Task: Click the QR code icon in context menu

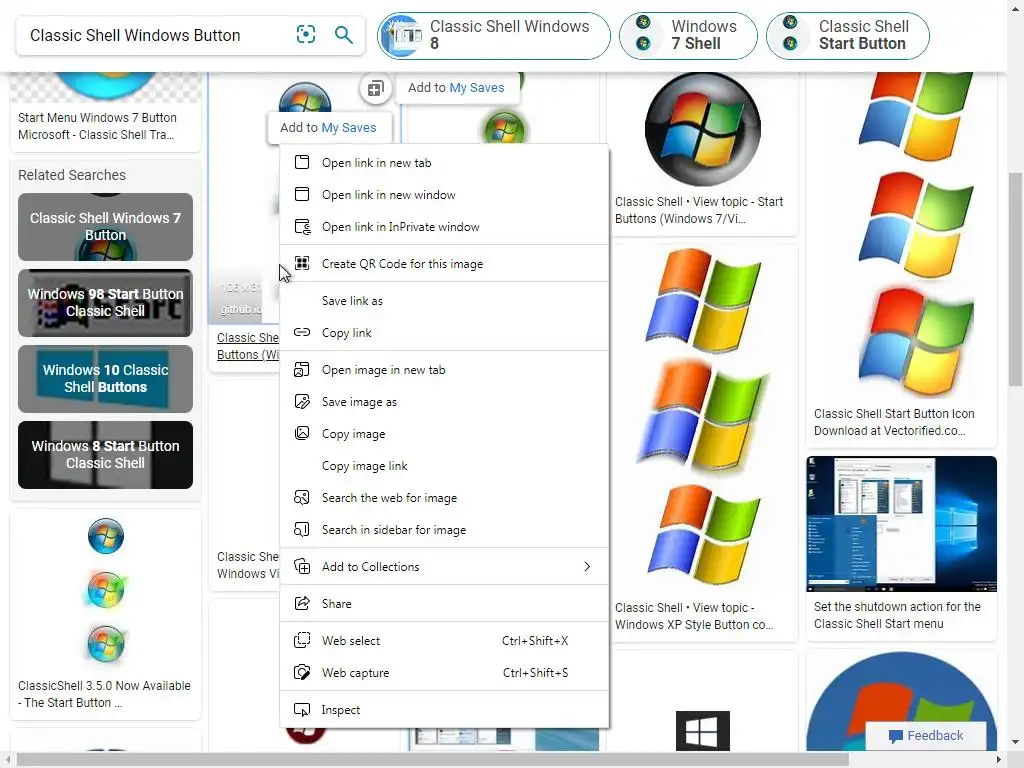Action: (302, 263)
